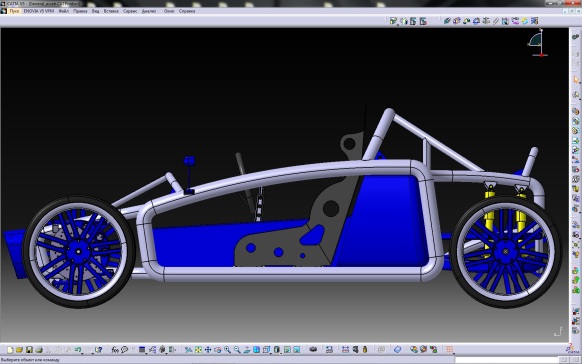582x364 pixels.
Task: Click the Zoom Out magnifier icon
Action: click(x=237, y=350)
